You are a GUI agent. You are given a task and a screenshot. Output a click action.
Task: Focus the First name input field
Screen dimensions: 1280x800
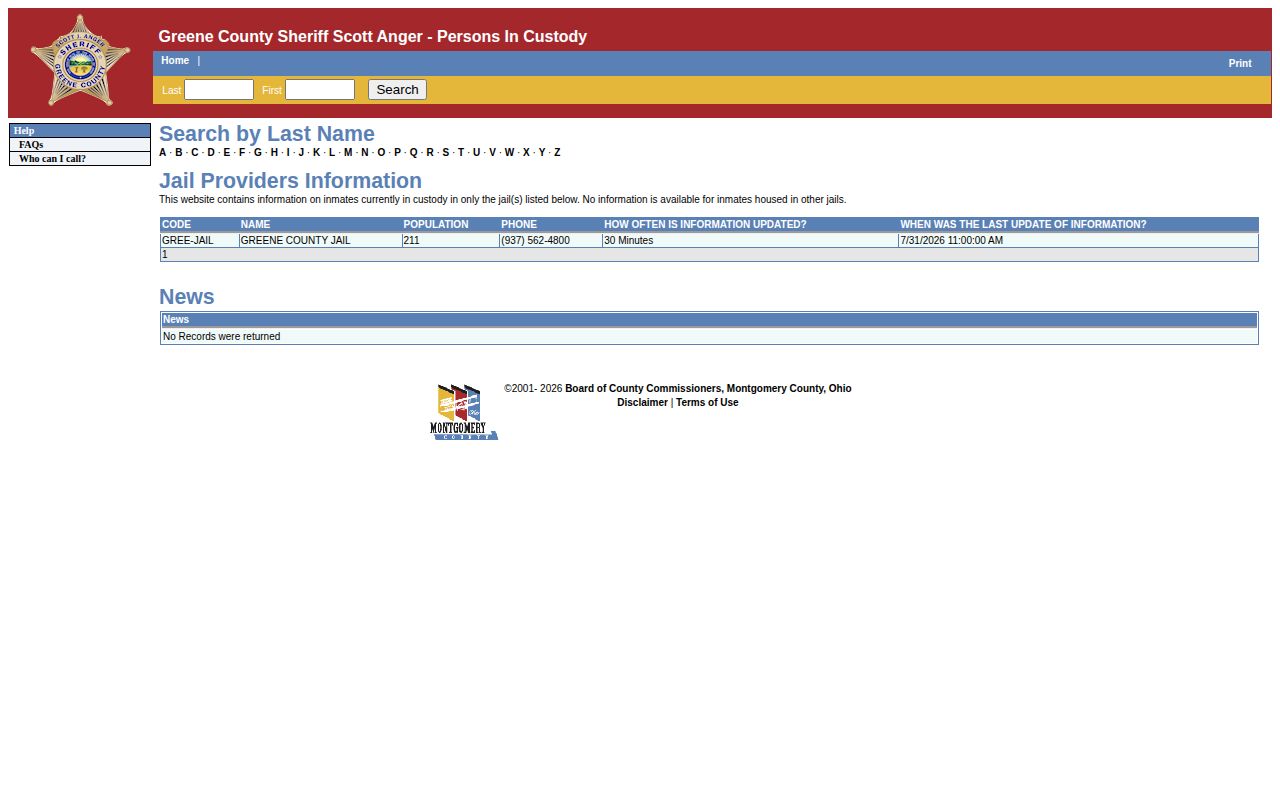[x=320, y=90]
